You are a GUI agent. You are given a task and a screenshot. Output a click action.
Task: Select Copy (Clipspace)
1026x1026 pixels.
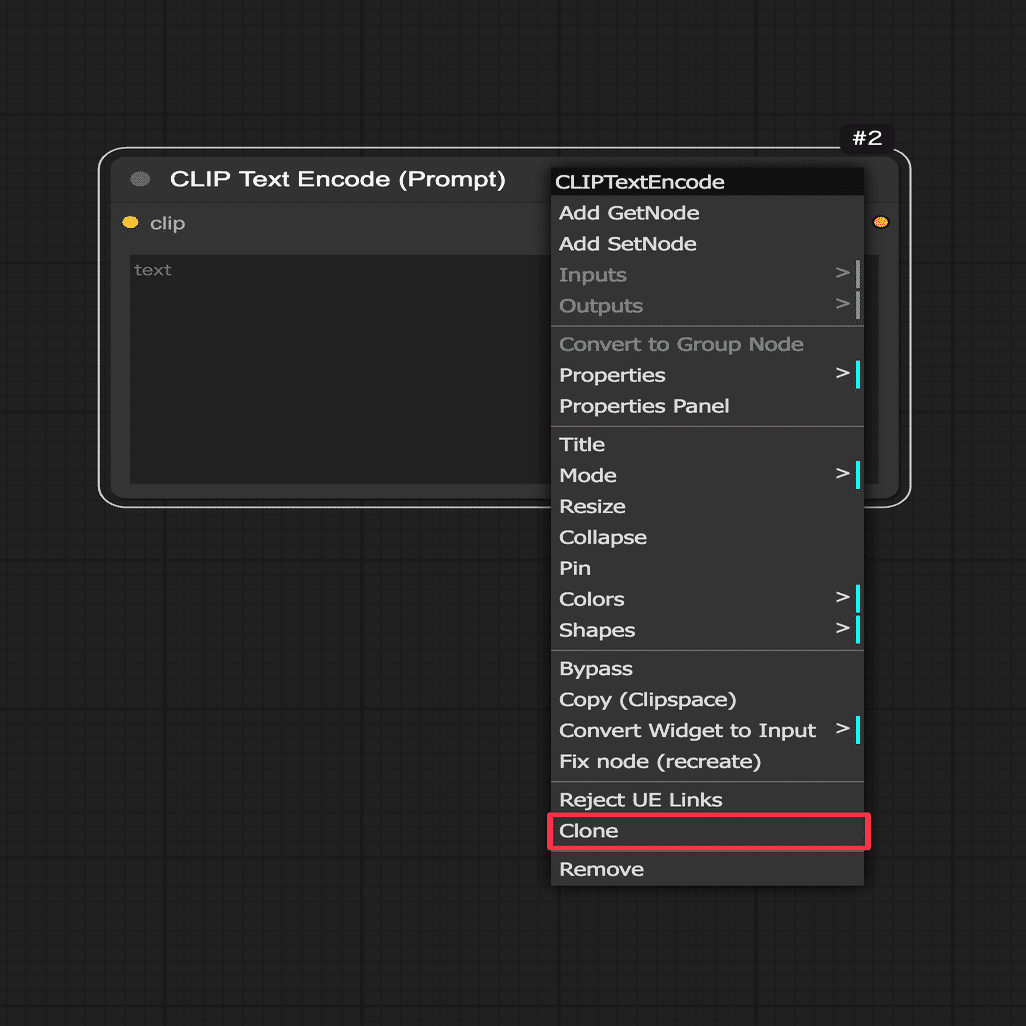pyautogui.click(x=707, y=699)
